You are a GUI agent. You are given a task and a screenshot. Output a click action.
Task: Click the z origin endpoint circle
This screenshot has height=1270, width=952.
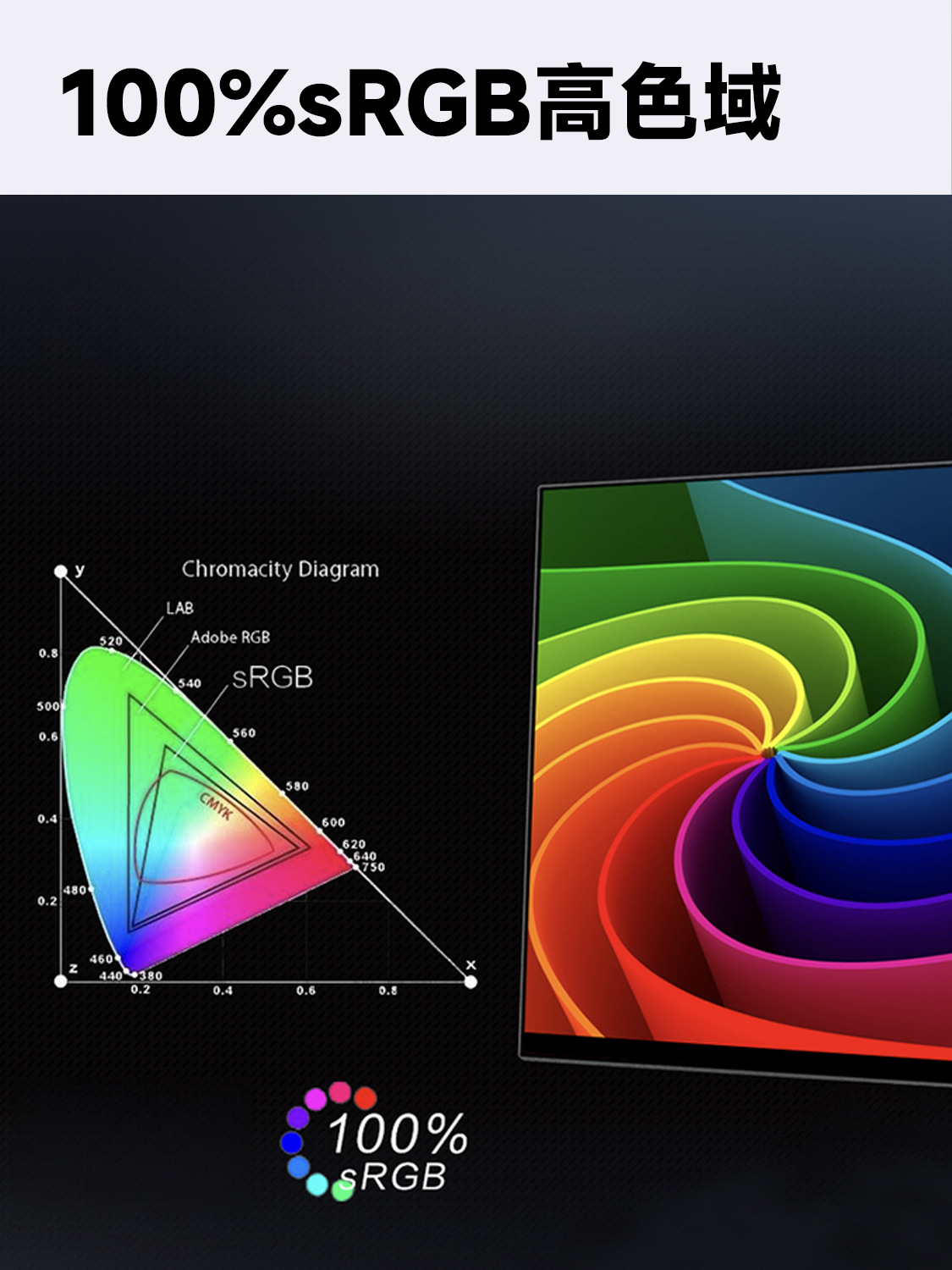60,981
